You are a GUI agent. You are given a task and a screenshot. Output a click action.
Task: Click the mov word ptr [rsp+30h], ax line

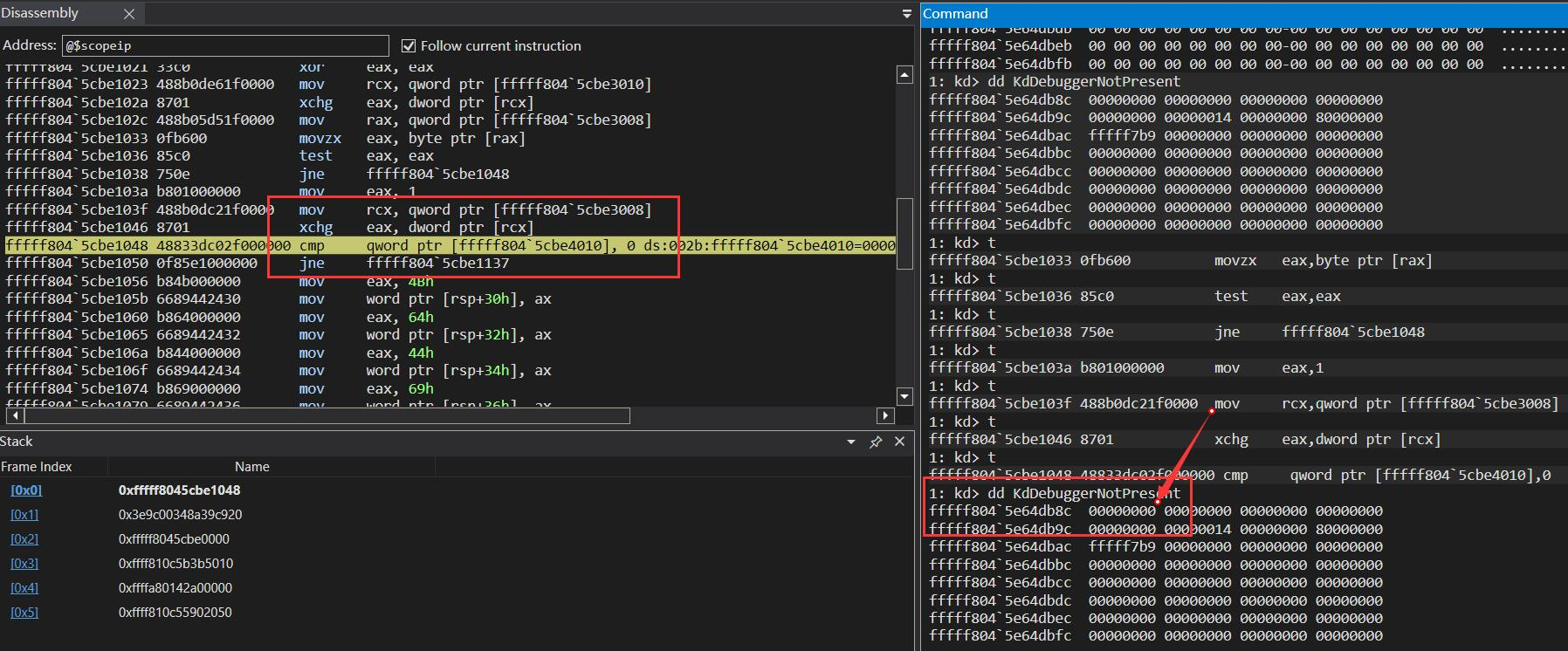coord(279,299)
